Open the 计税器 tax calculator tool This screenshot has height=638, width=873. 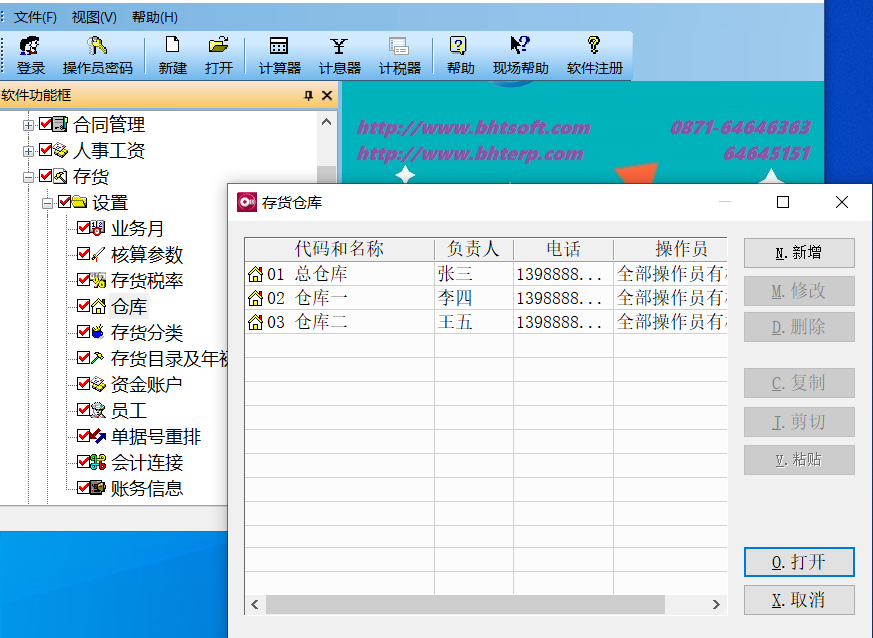point(399,54)
